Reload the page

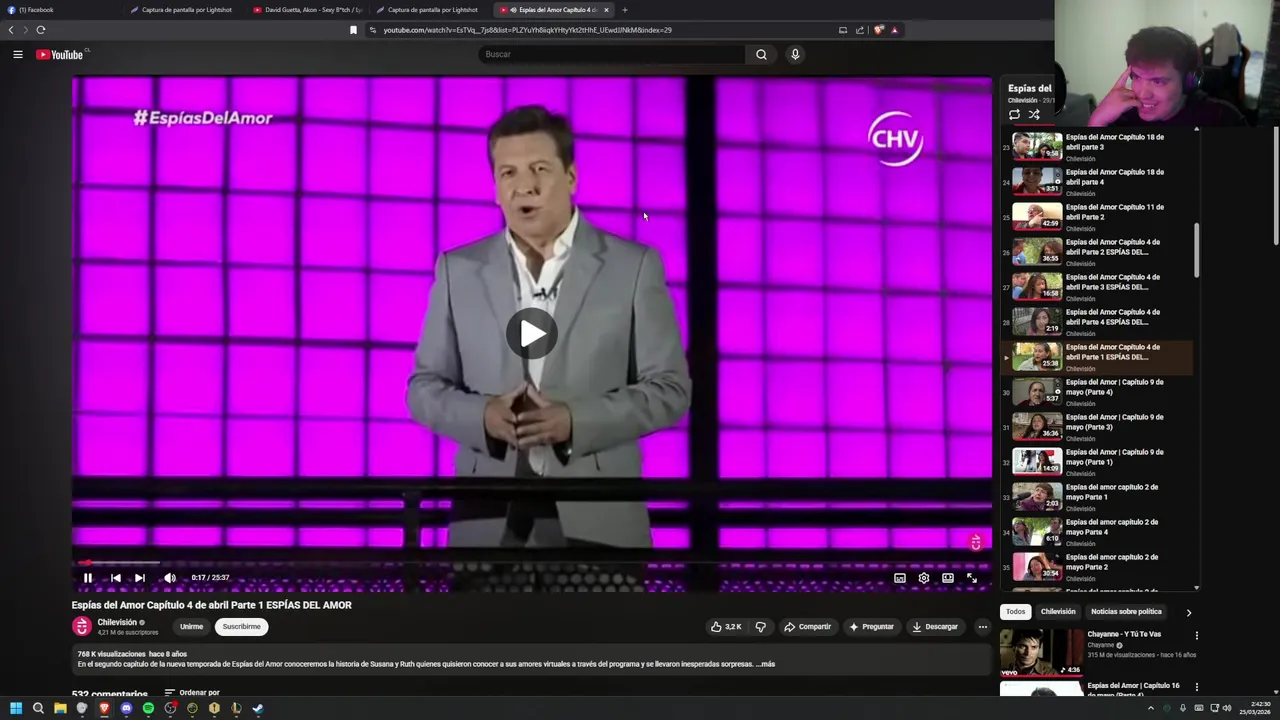[41, 30]
